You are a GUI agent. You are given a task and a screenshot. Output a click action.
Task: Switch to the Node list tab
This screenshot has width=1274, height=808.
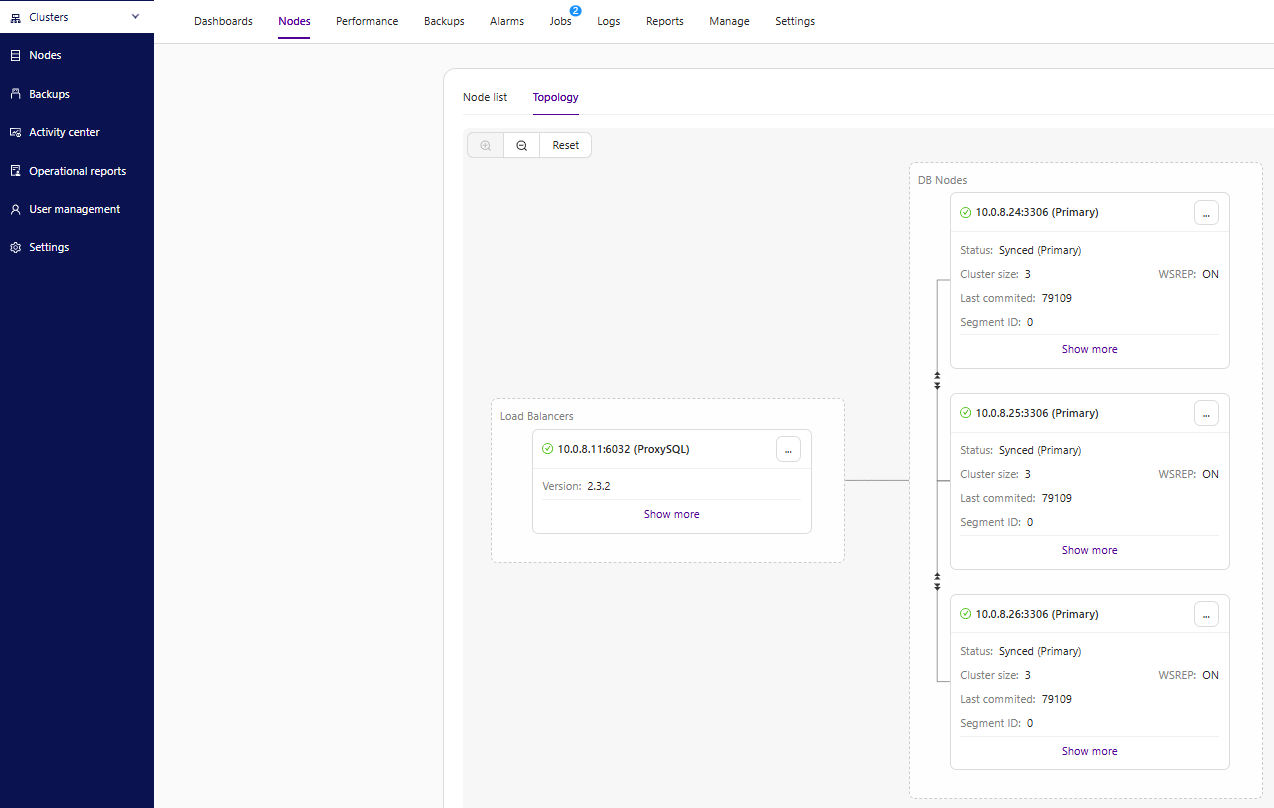coord(485,97)
